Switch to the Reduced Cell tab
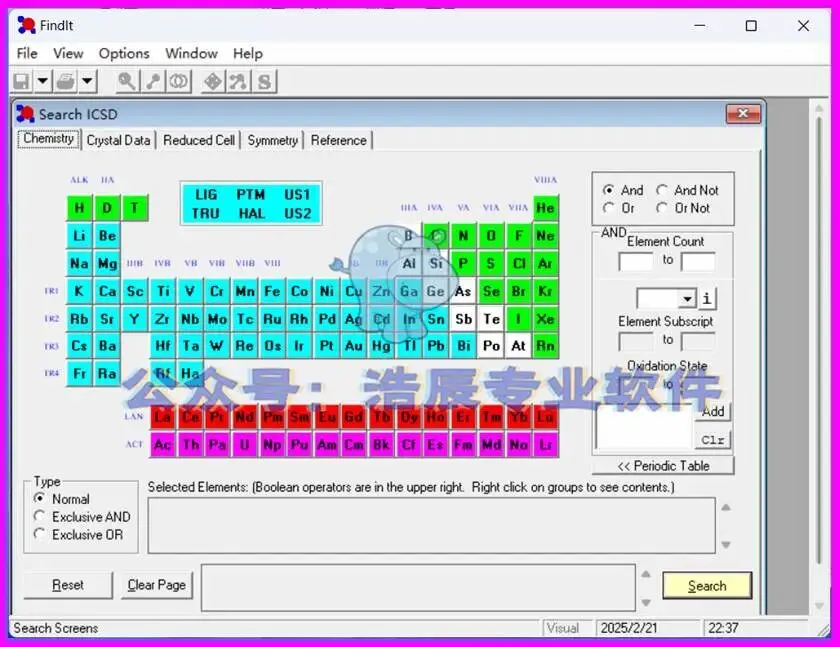Viewport: 840px width, 647px height. pyautogui.click(x=199, y=140)
